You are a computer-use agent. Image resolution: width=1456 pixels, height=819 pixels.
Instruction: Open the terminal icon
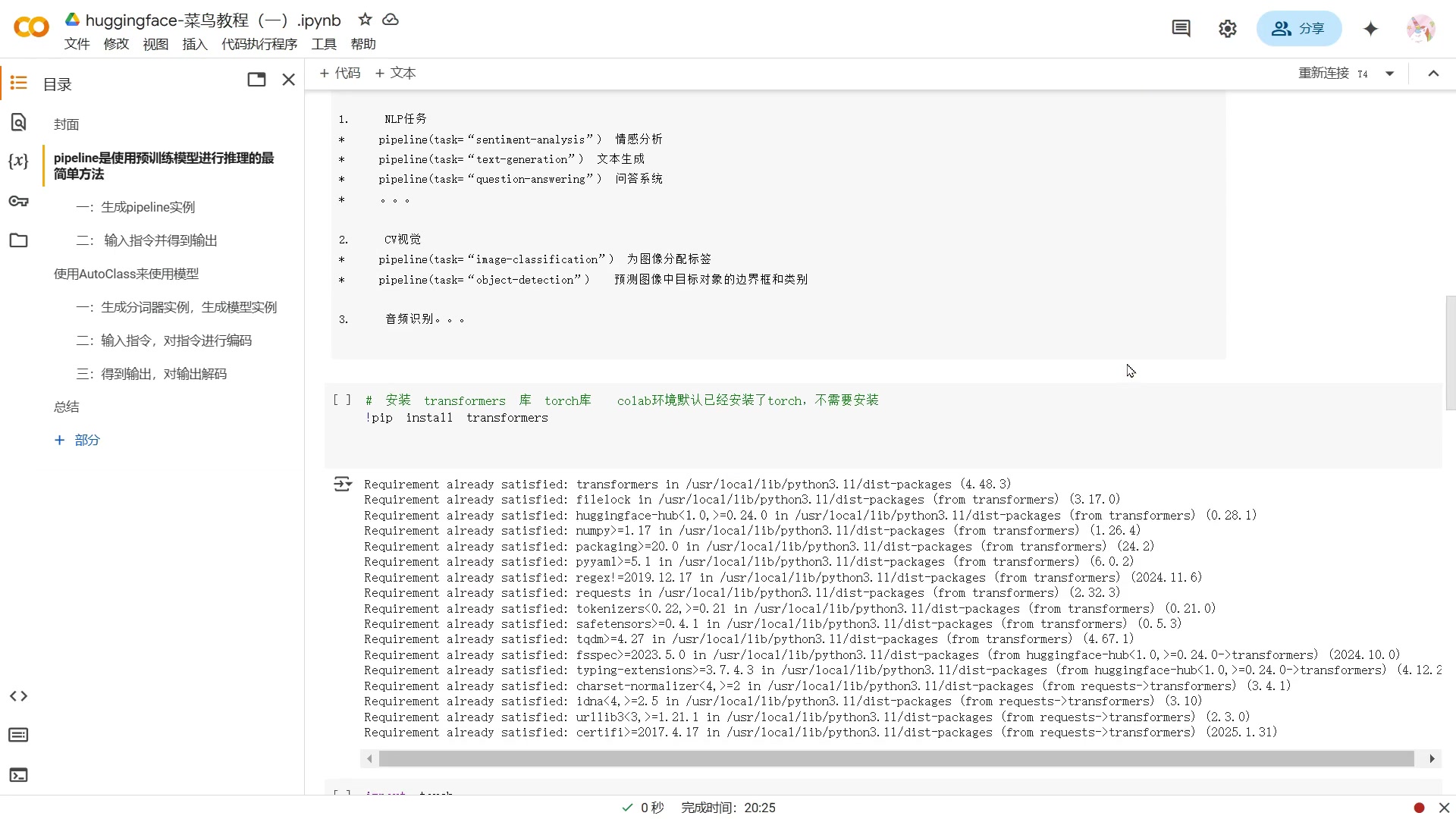[19, 775]
